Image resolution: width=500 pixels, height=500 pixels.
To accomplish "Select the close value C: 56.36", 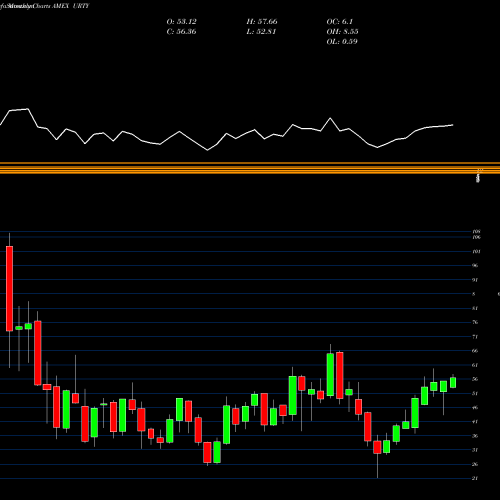I will (181, 32).
